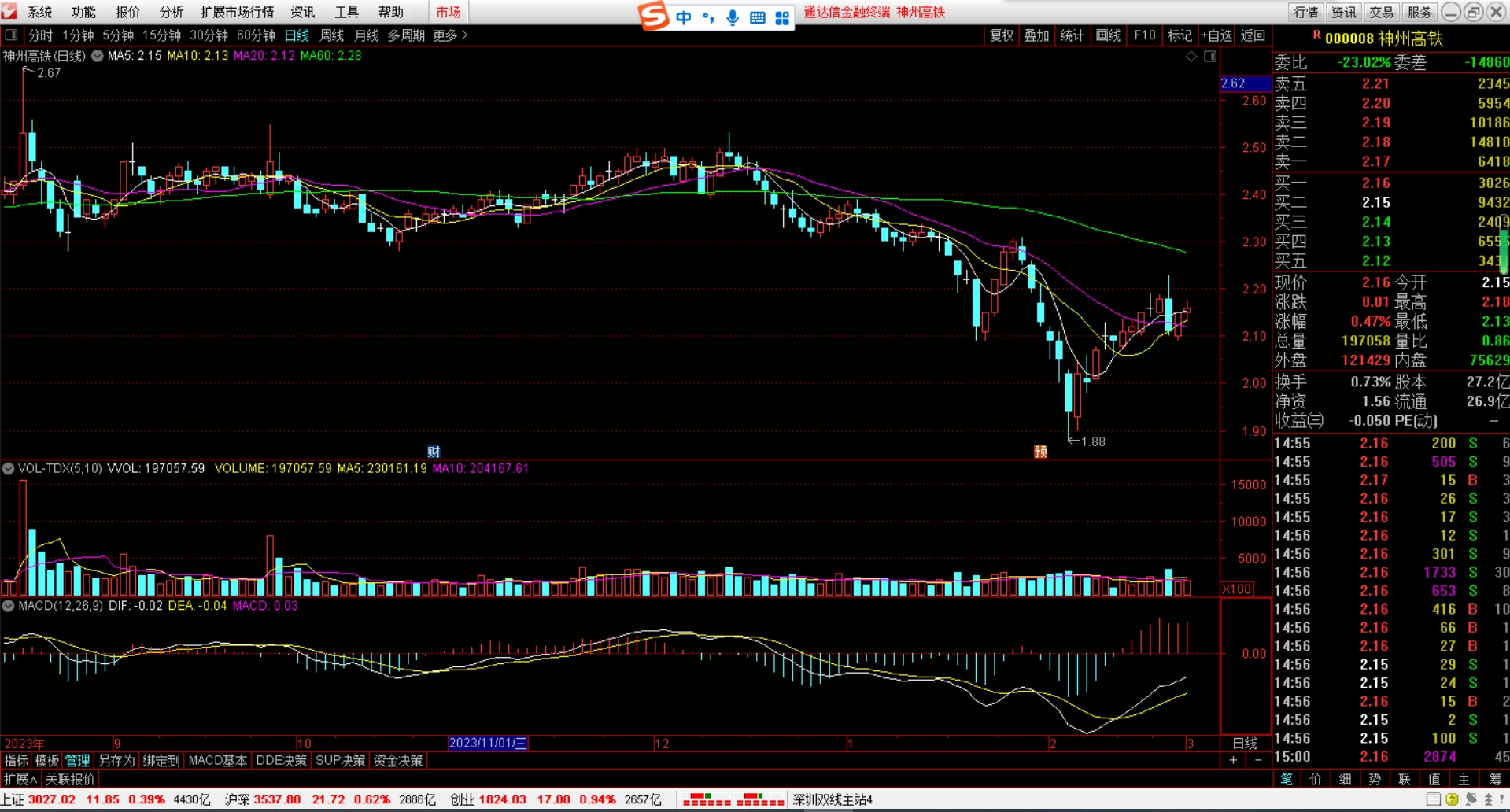Image resolution: width=1510 pixels, height=812 pixels.
Task: Open the 系统 menu
Action: [39, 12]
